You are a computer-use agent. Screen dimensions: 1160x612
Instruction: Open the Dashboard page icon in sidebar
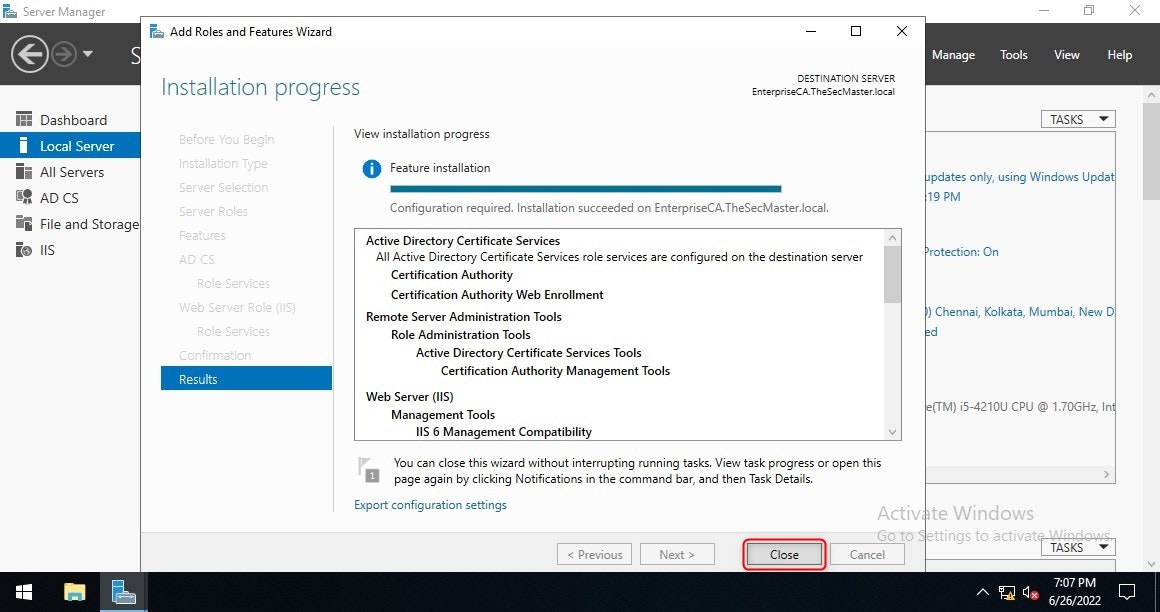pyautogui.click(x=24, y=119)
